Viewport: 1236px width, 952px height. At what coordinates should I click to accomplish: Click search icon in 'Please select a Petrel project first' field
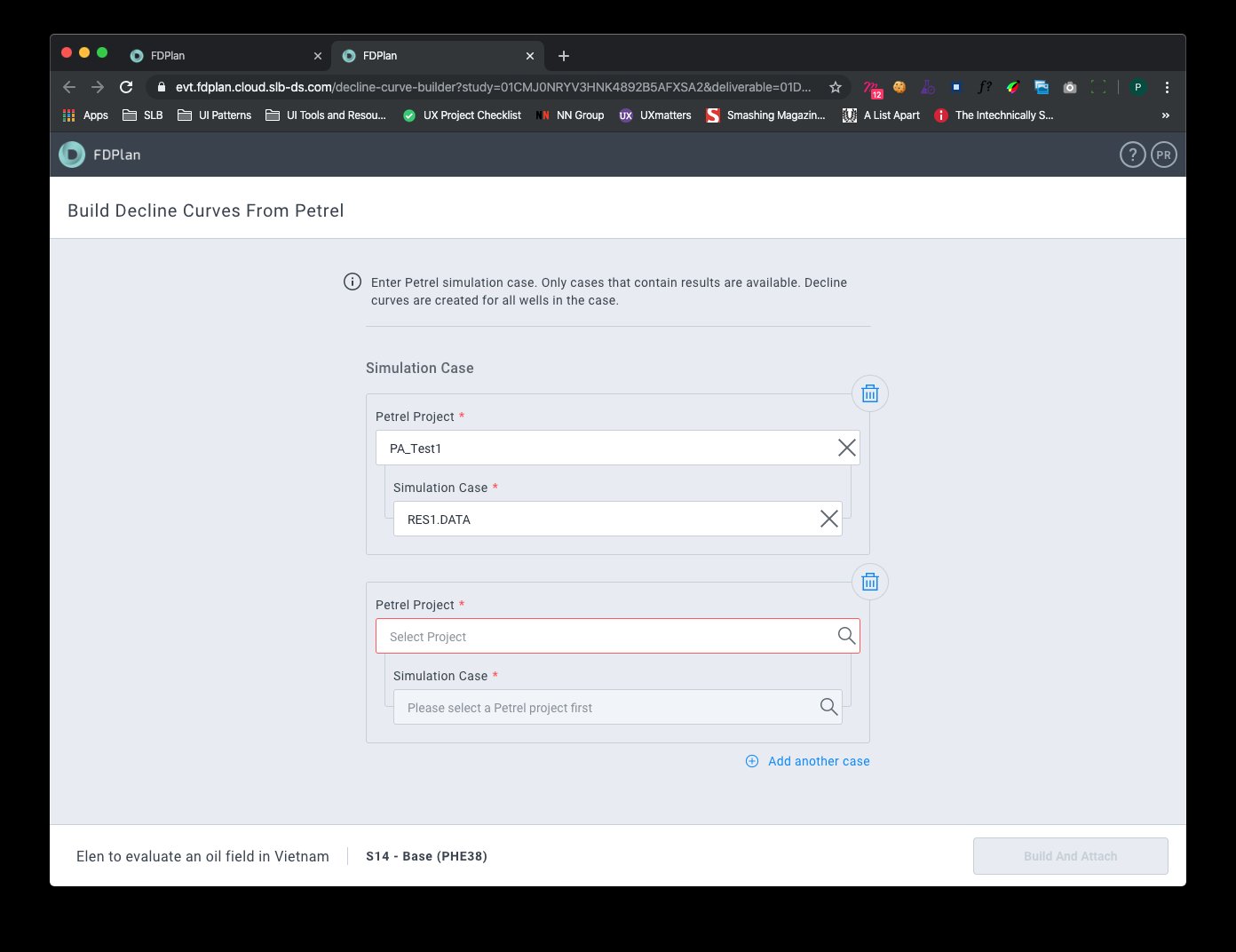[828, 707]
